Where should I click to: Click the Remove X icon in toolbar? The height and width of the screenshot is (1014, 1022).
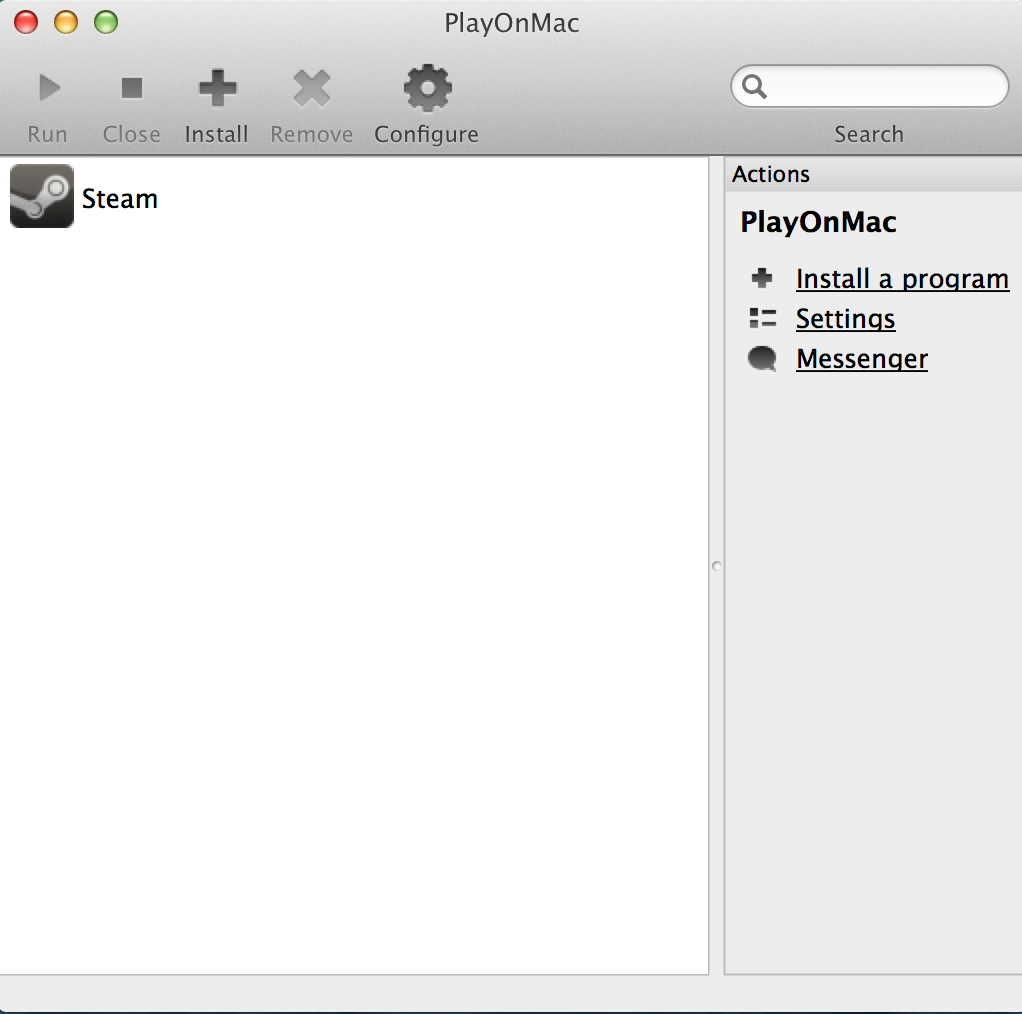312,87
